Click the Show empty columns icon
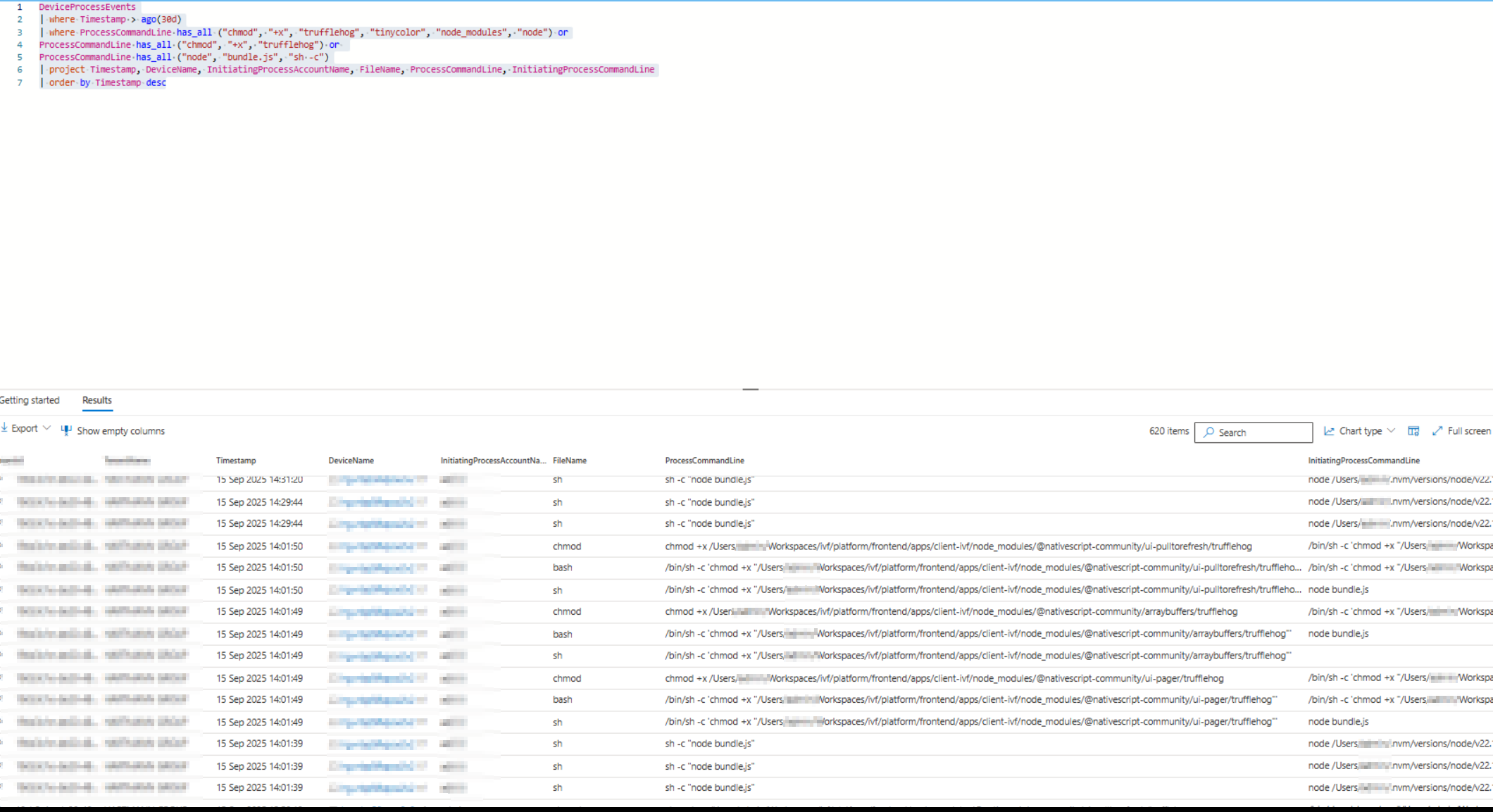The image size is (1493, 812). pos(66,430)
